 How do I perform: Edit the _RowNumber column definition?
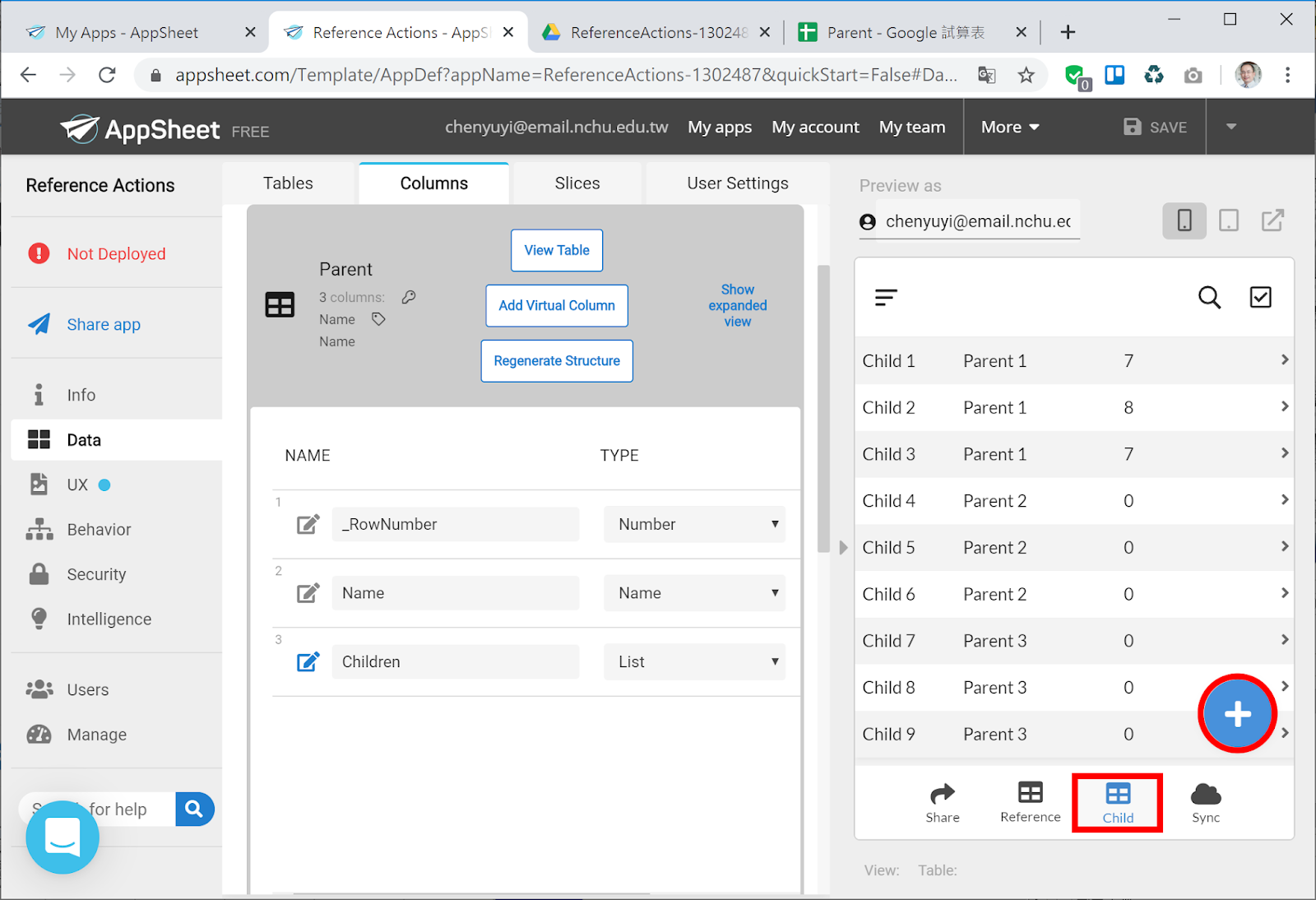(308, 524)
